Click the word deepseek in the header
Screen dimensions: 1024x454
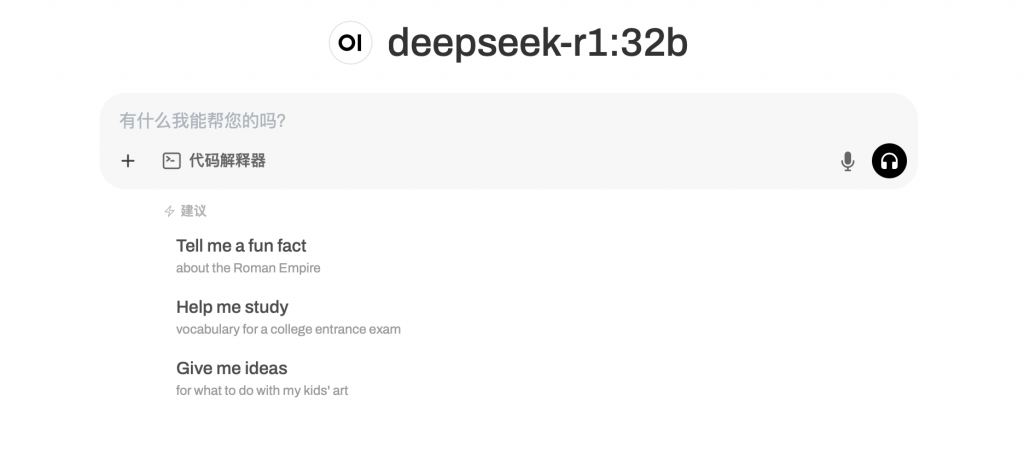(x=475, y=44)
